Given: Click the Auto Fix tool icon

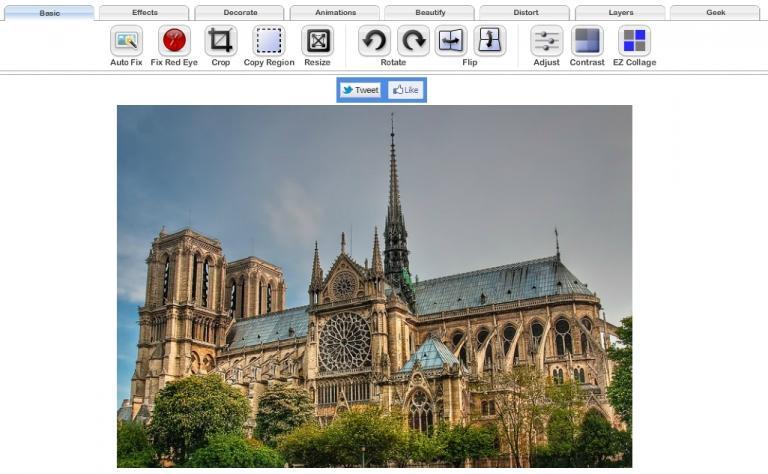Looking at the screenshot, I should (x=126, y=41).
